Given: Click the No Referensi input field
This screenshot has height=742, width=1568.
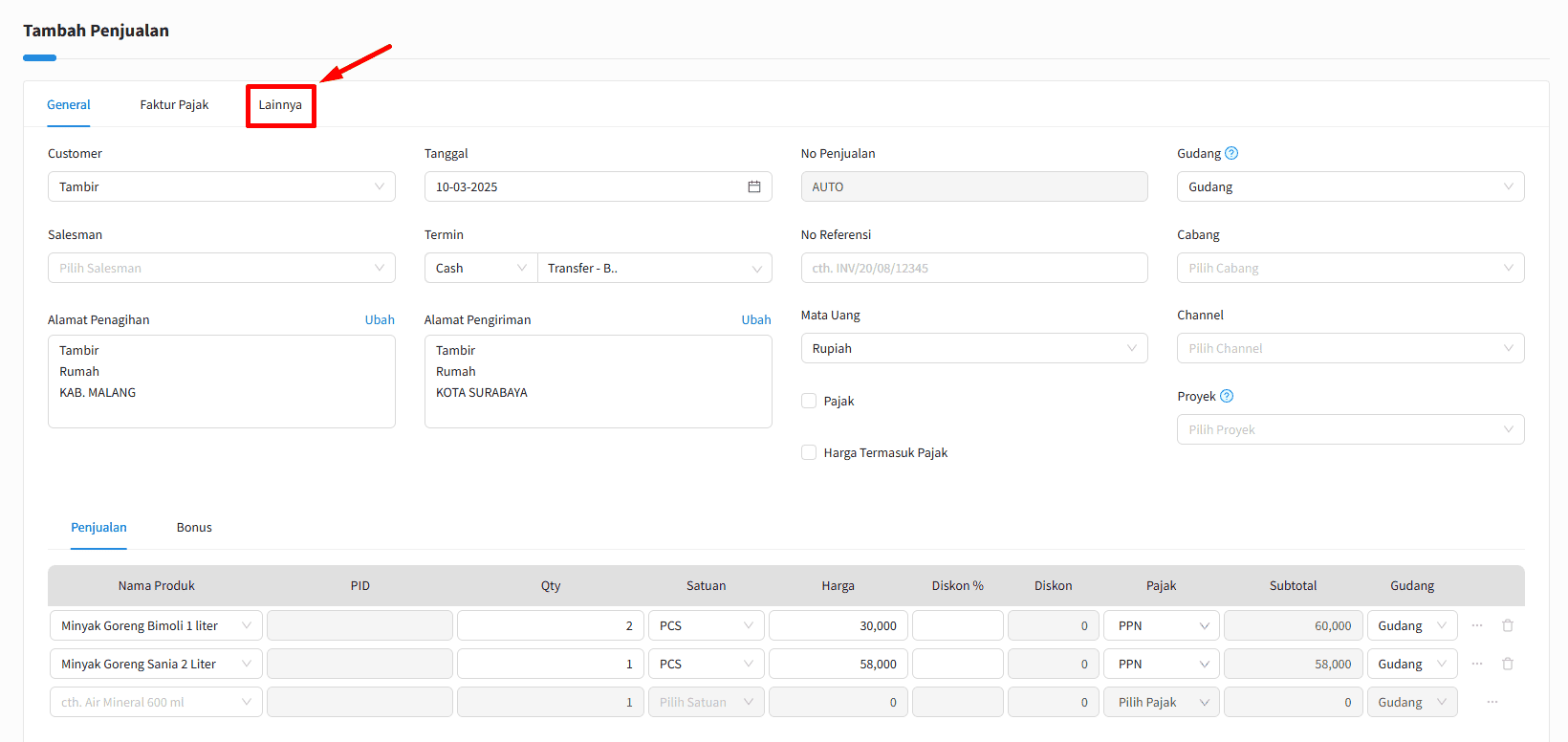Looking at the screenshot, I should point(973,268).
